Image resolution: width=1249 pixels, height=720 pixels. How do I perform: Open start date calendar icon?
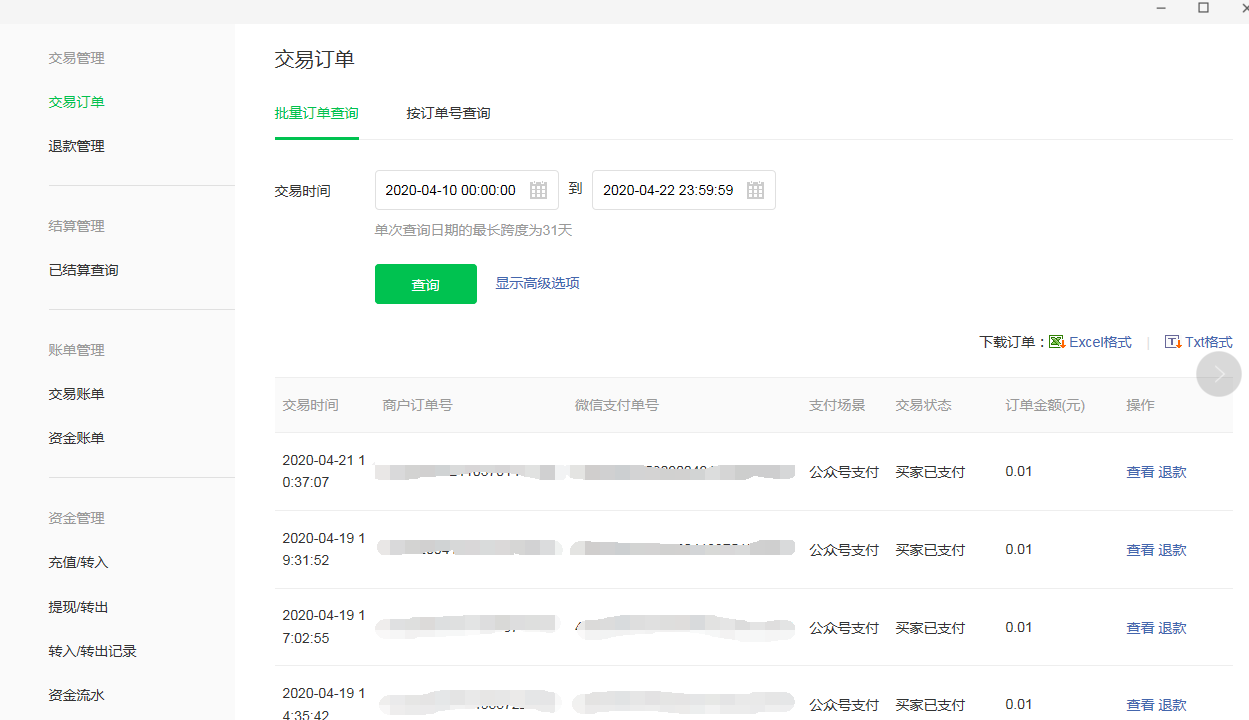pyautogui.click(x=538, y=190)
